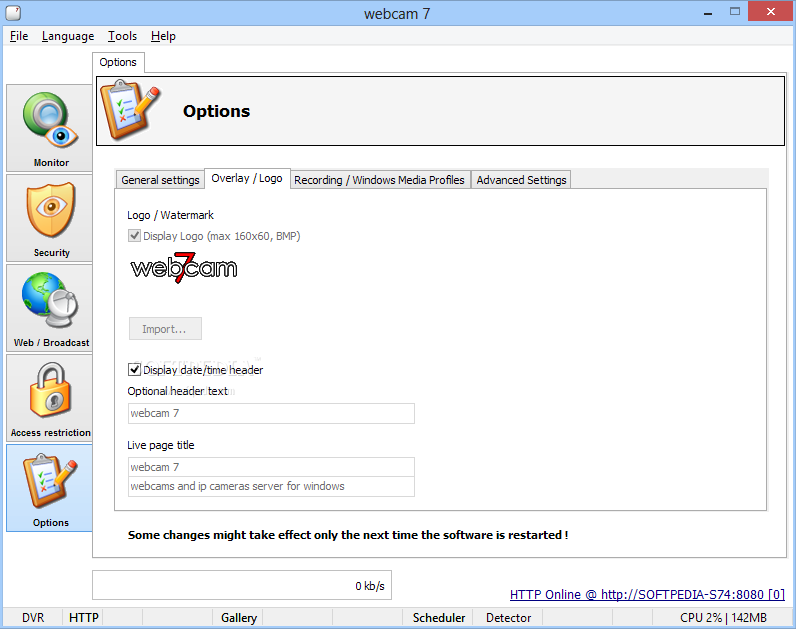Open the File menu
This screenshot has height=629, width=796.
[19, 36]
